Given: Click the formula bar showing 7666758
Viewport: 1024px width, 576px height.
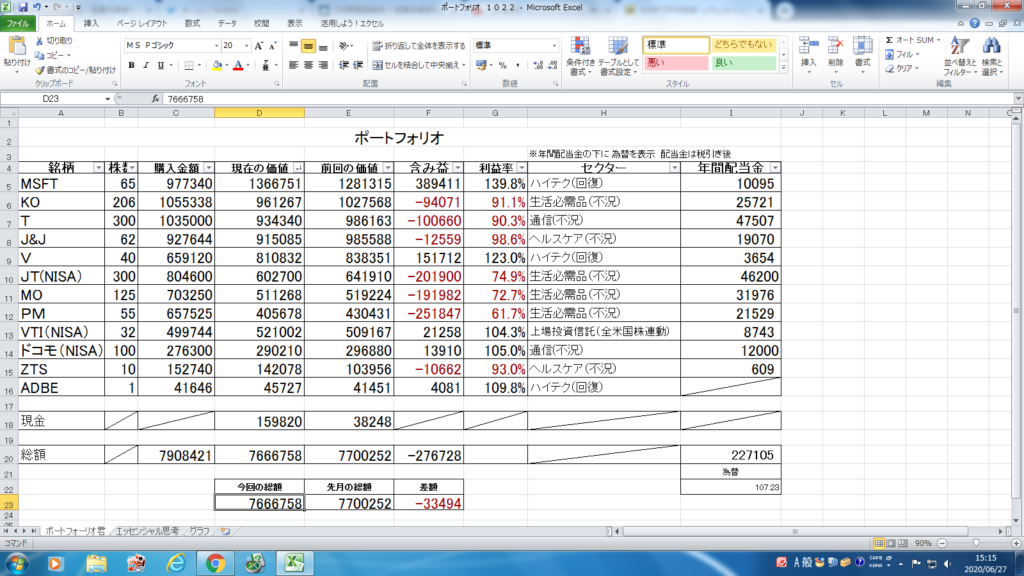Looking at the screenshot, I should tap(588, 99).
